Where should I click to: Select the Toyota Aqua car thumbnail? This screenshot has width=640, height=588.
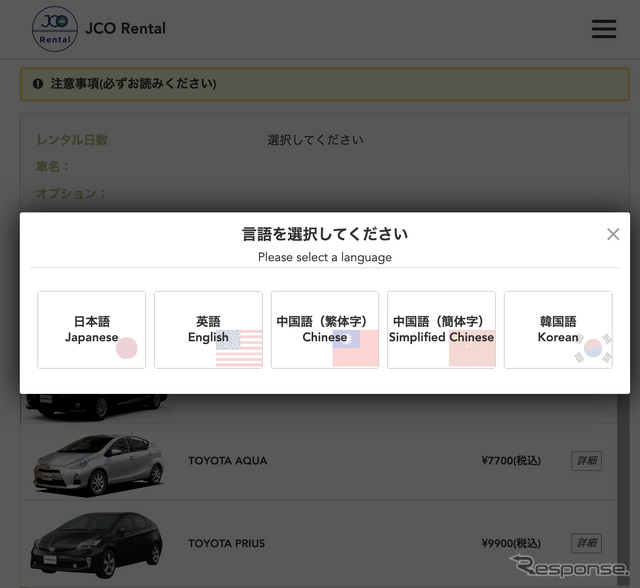pos(98,464)
